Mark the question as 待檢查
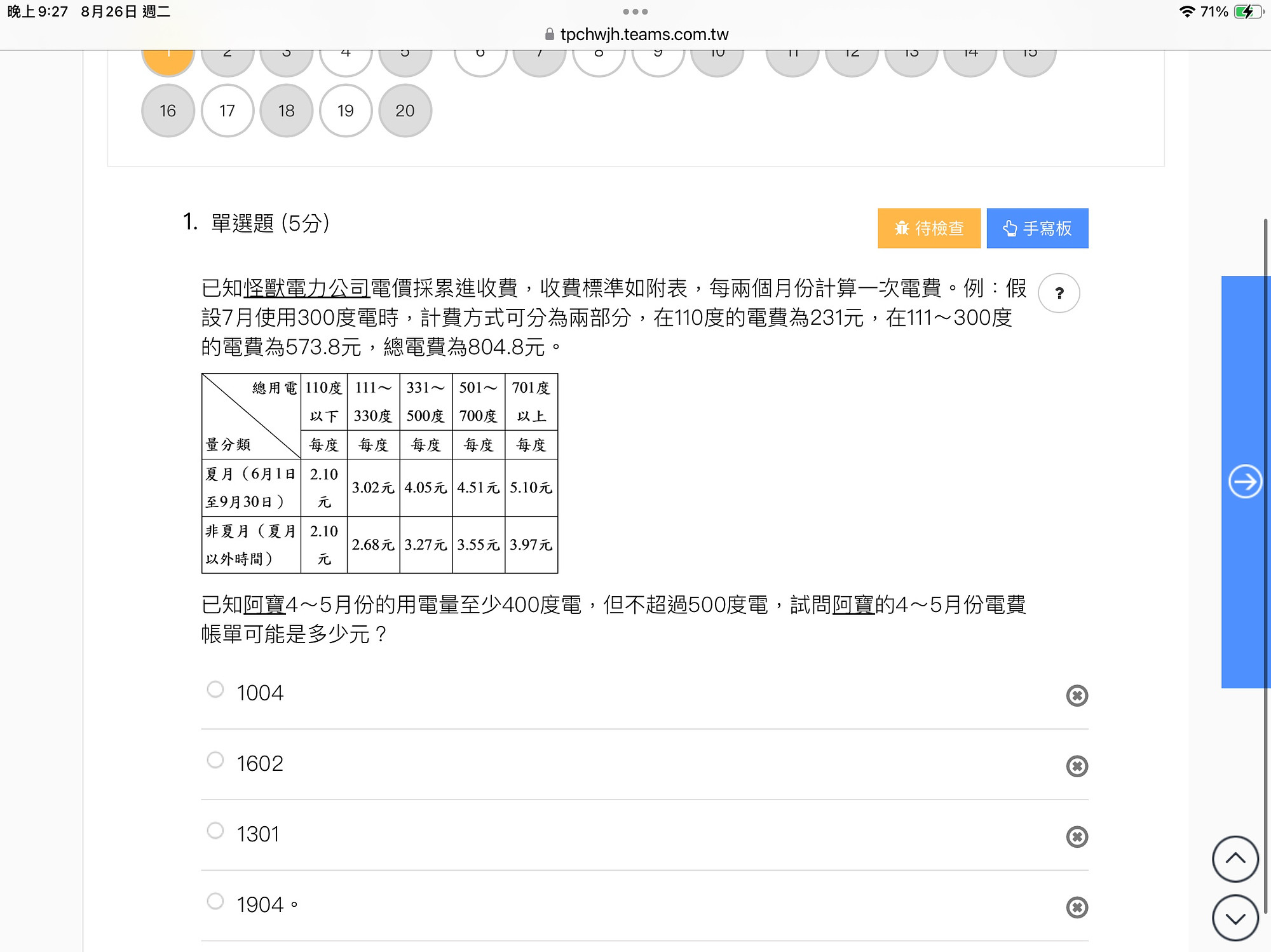This screenshot has width=1271, height=952. coord(928,228)
